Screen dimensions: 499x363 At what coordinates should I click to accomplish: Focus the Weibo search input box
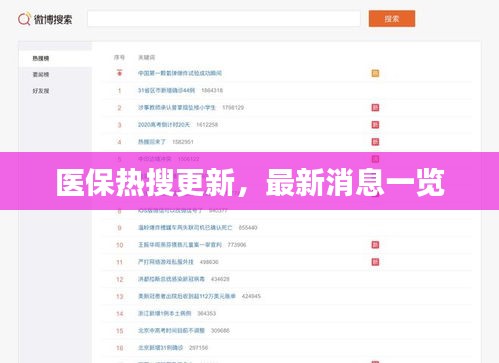tap(224, 19)
